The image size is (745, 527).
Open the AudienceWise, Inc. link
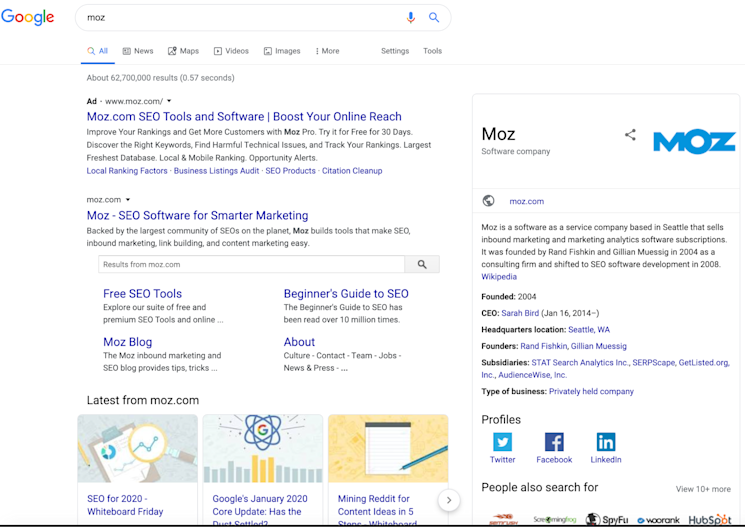(533, 375)
